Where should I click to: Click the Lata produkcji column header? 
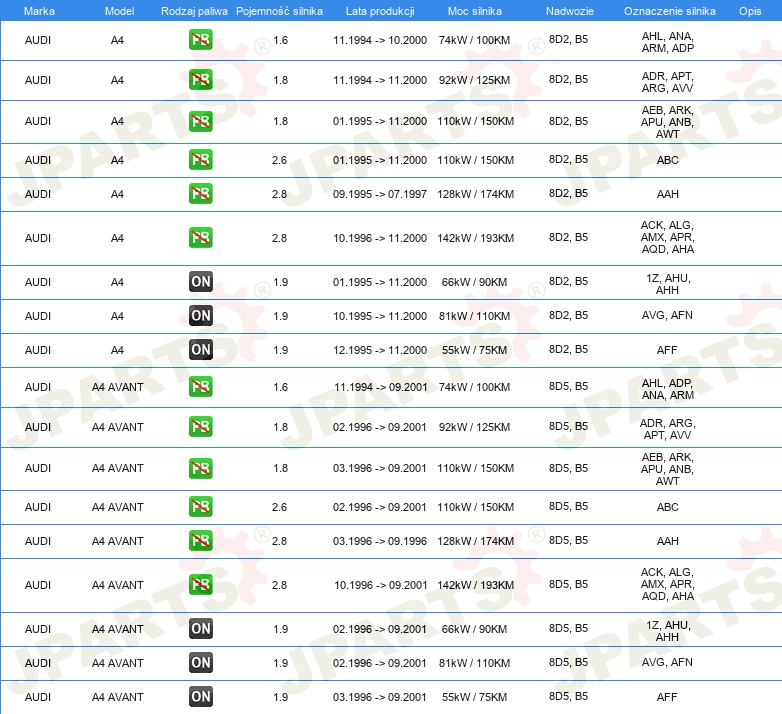380,11
